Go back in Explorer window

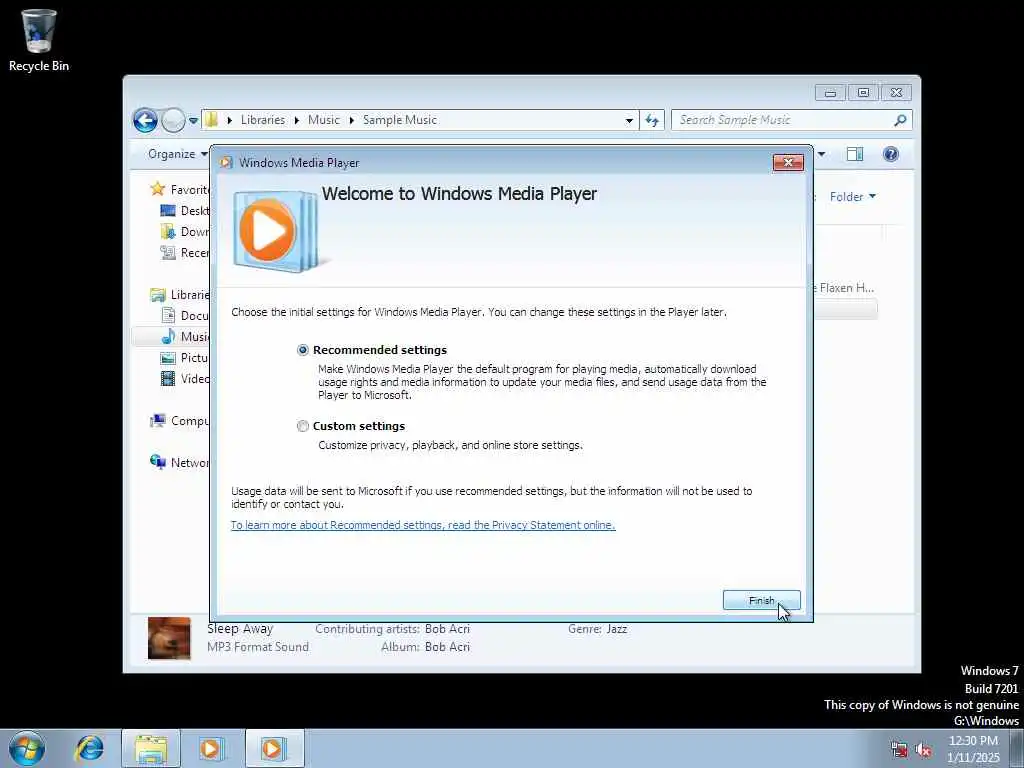click(x=145, y=120)
